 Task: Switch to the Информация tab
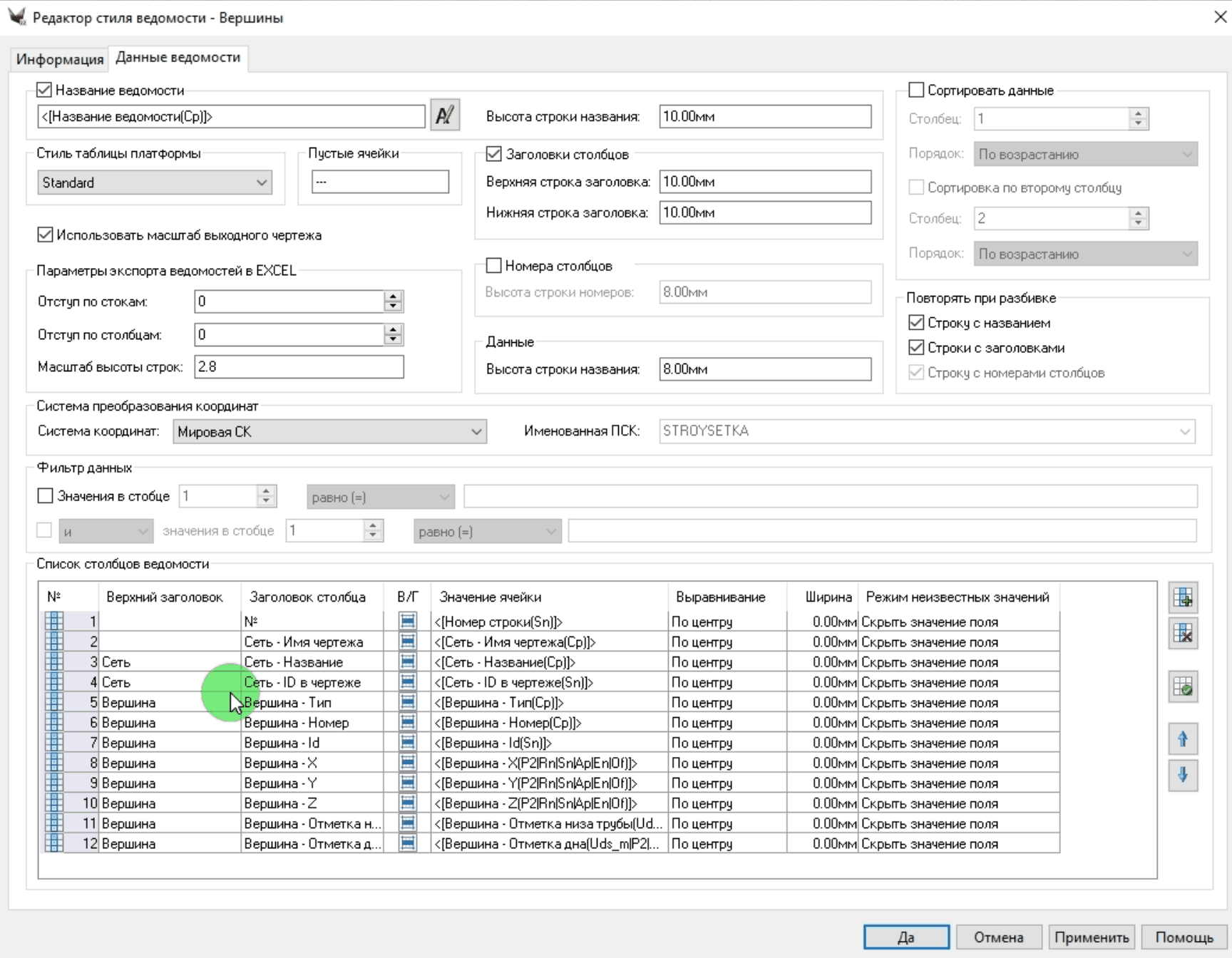60,59
